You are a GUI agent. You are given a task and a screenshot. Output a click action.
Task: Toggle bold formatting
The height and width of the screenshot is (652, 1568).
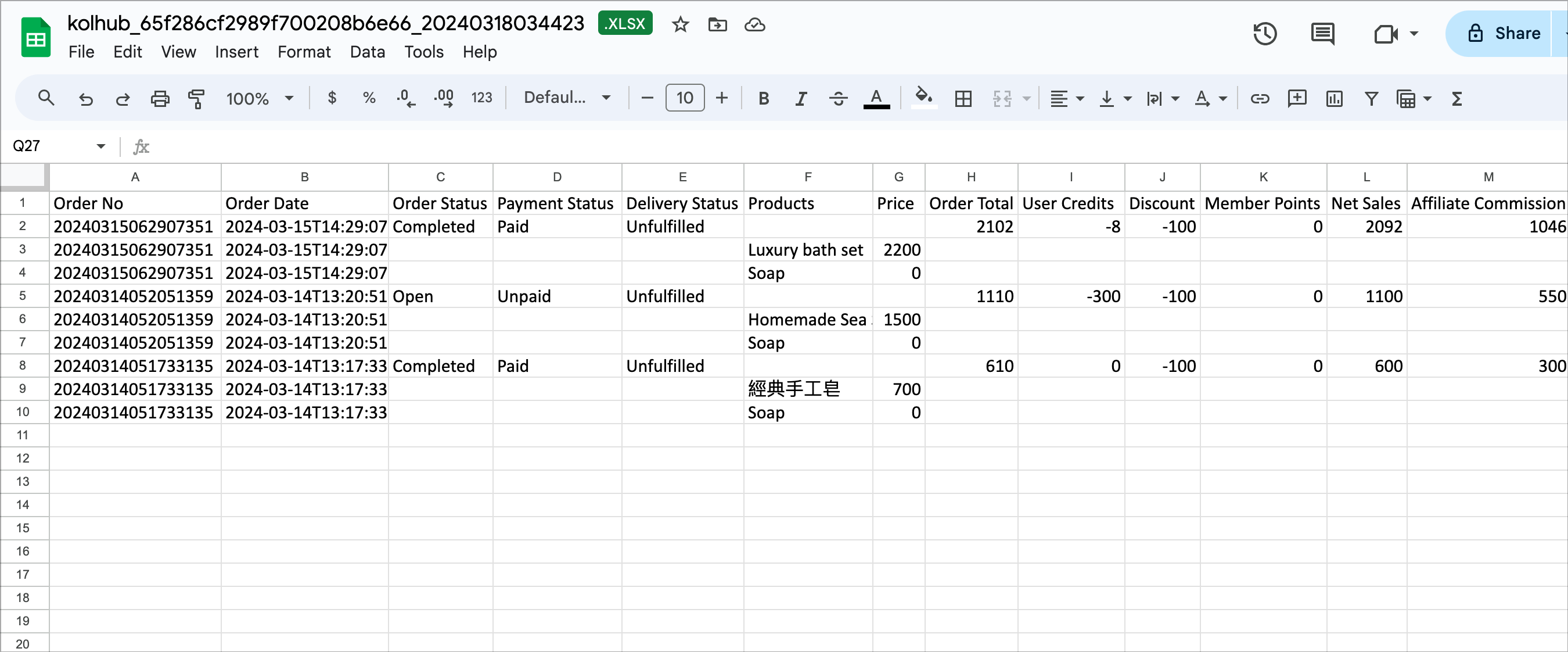pyautogui.click(x=763, y=98)
